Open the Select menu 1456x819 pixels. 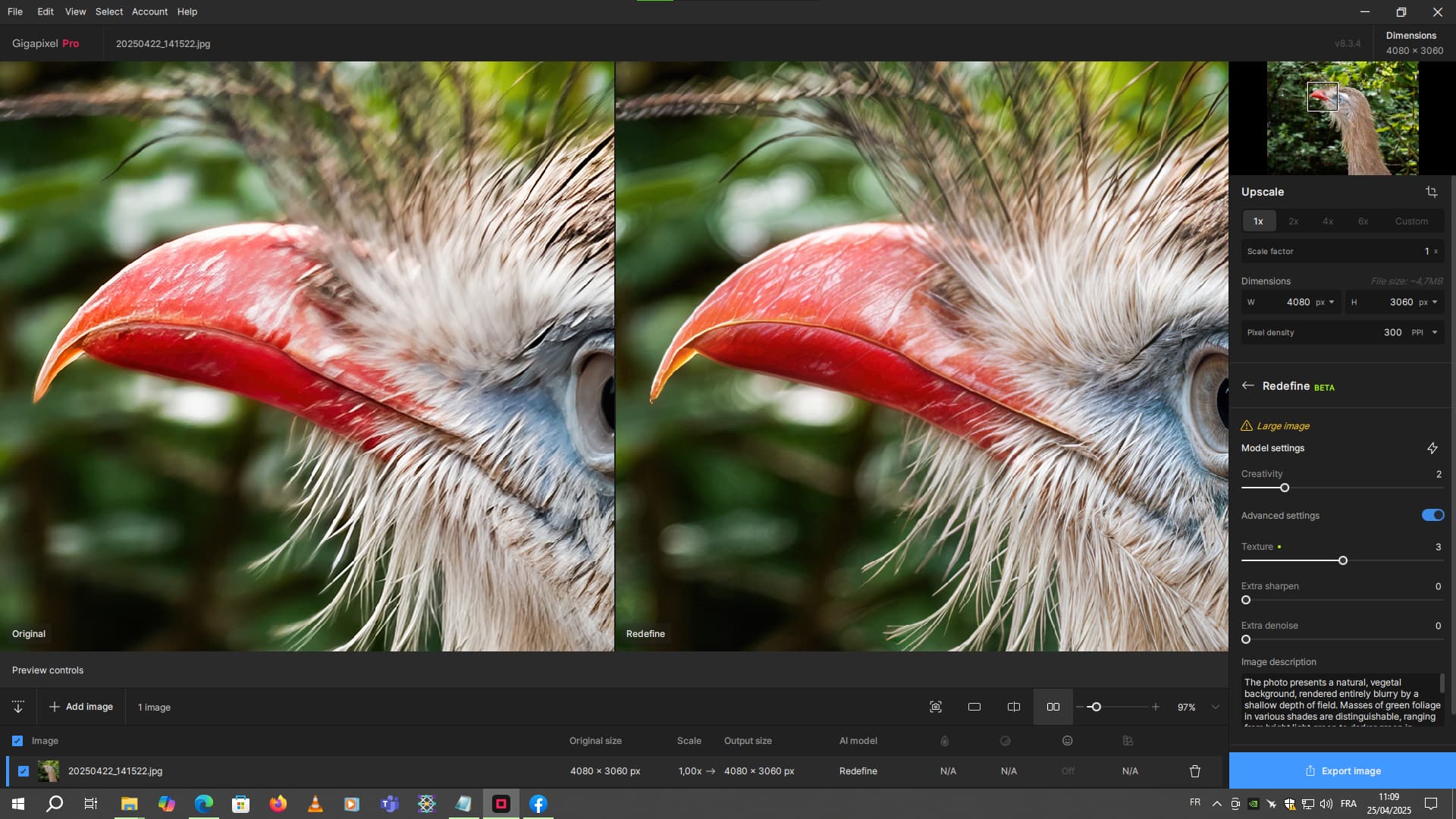[108, 11]
